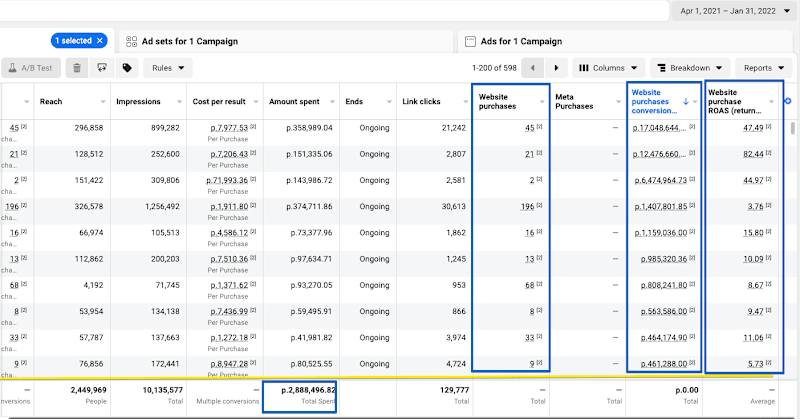This screenshot has height=419, width=800.
Task: Open cost per result link р.1,911.80
Action: [229, 207]
